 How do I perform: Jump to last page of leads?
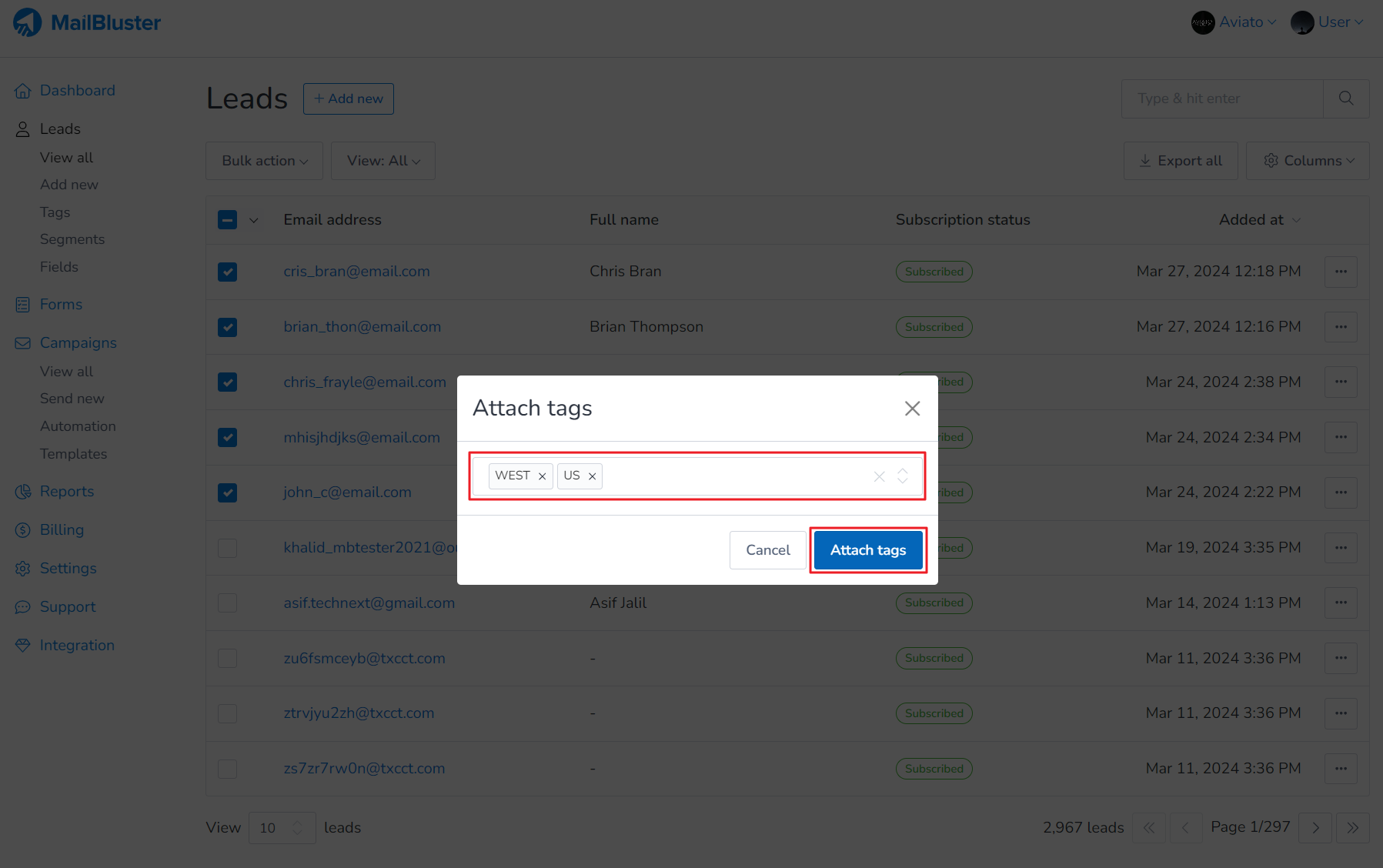(1352, 828)
